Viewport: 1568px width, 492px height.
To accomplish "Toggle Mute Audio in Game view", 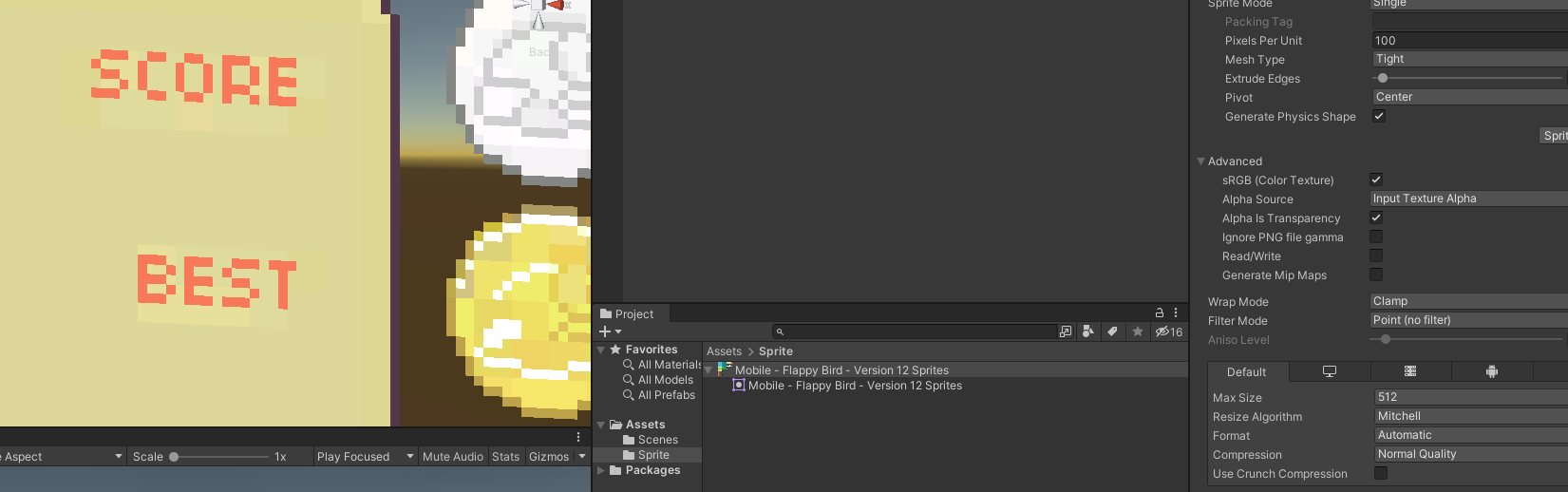I will [x=453, y=457].
